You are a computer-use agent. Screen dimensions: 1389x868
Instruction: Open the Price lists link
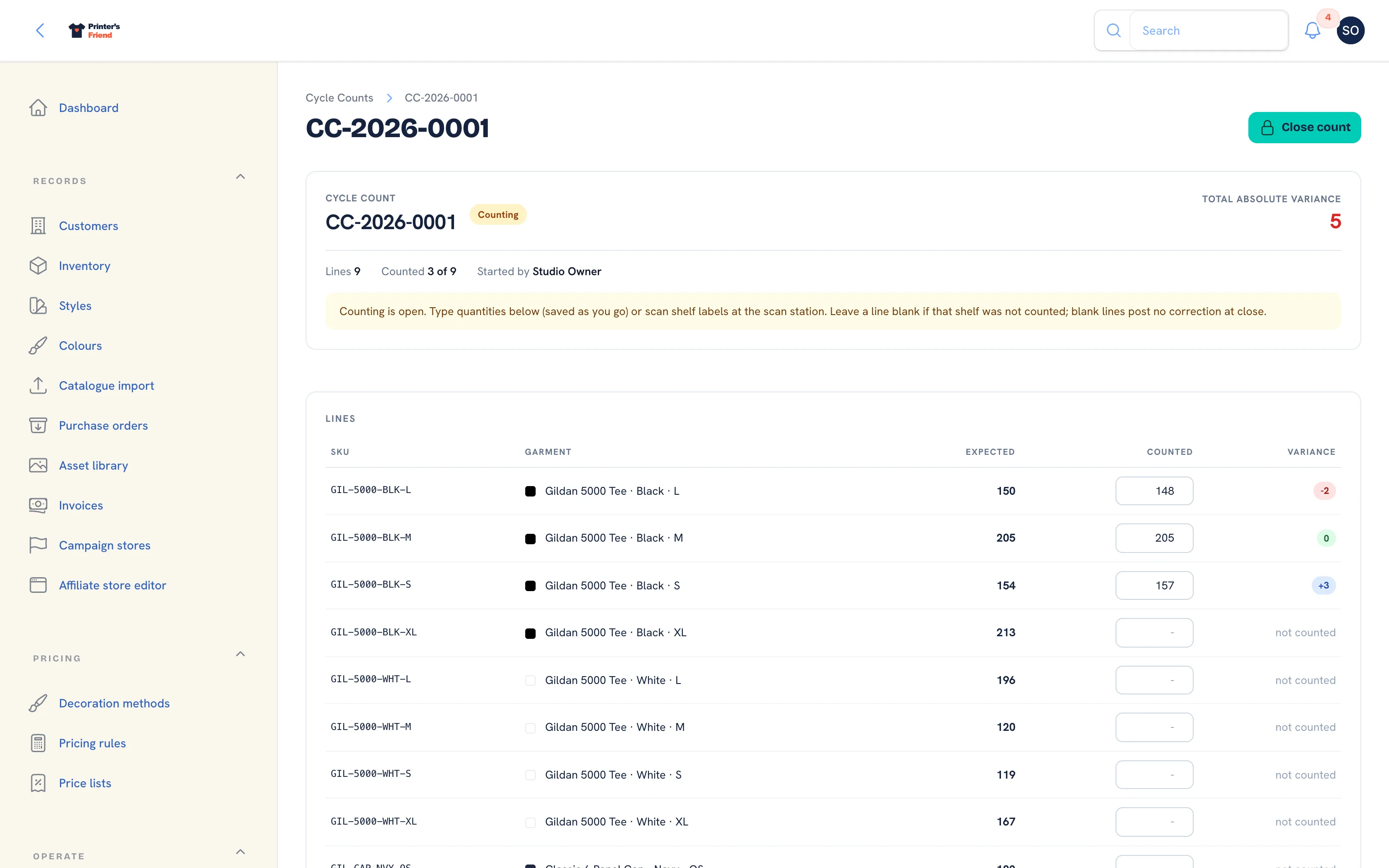tap(85, 783)
